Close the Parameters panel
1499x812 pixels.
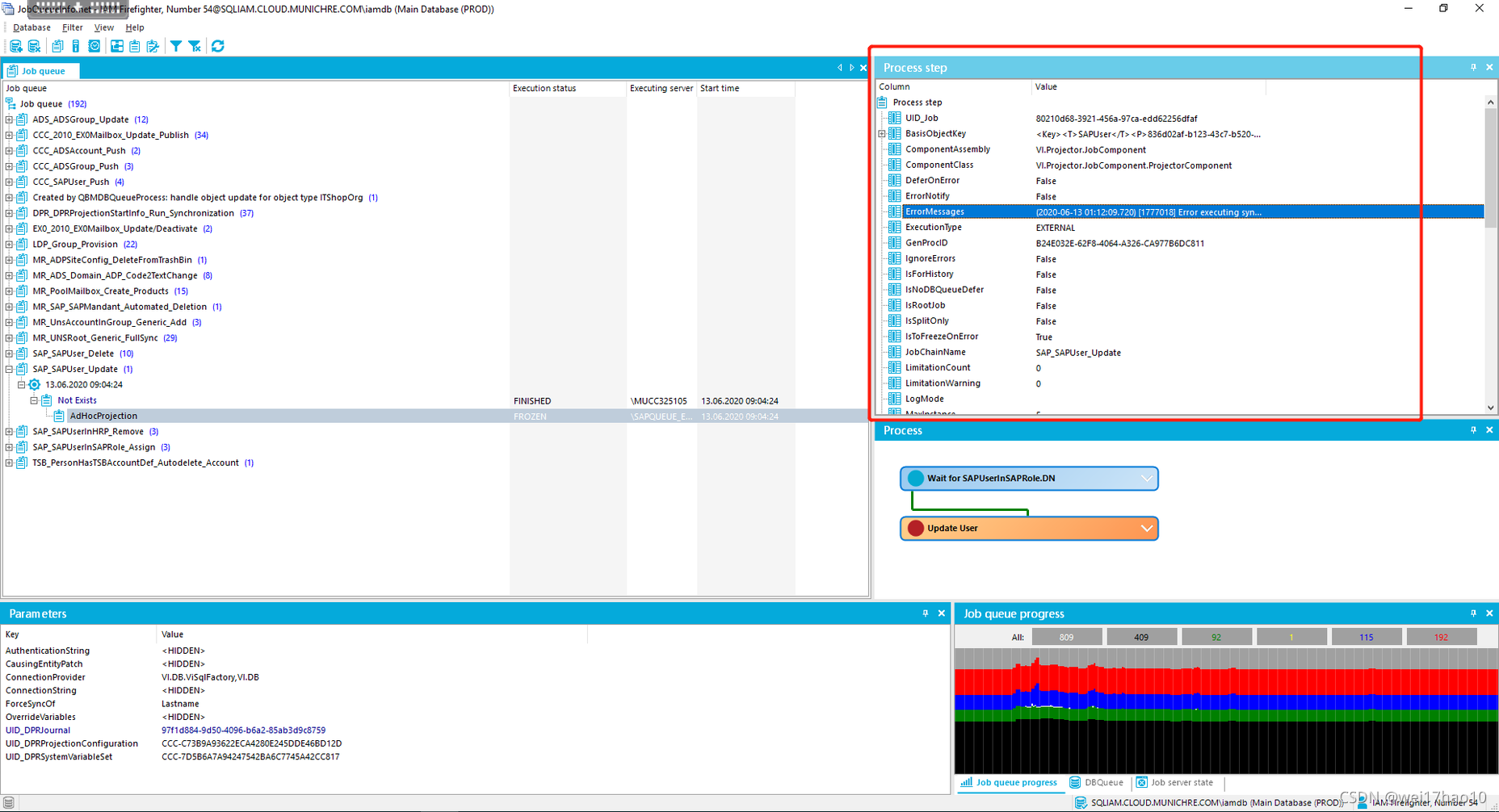(x=942, y=613)
